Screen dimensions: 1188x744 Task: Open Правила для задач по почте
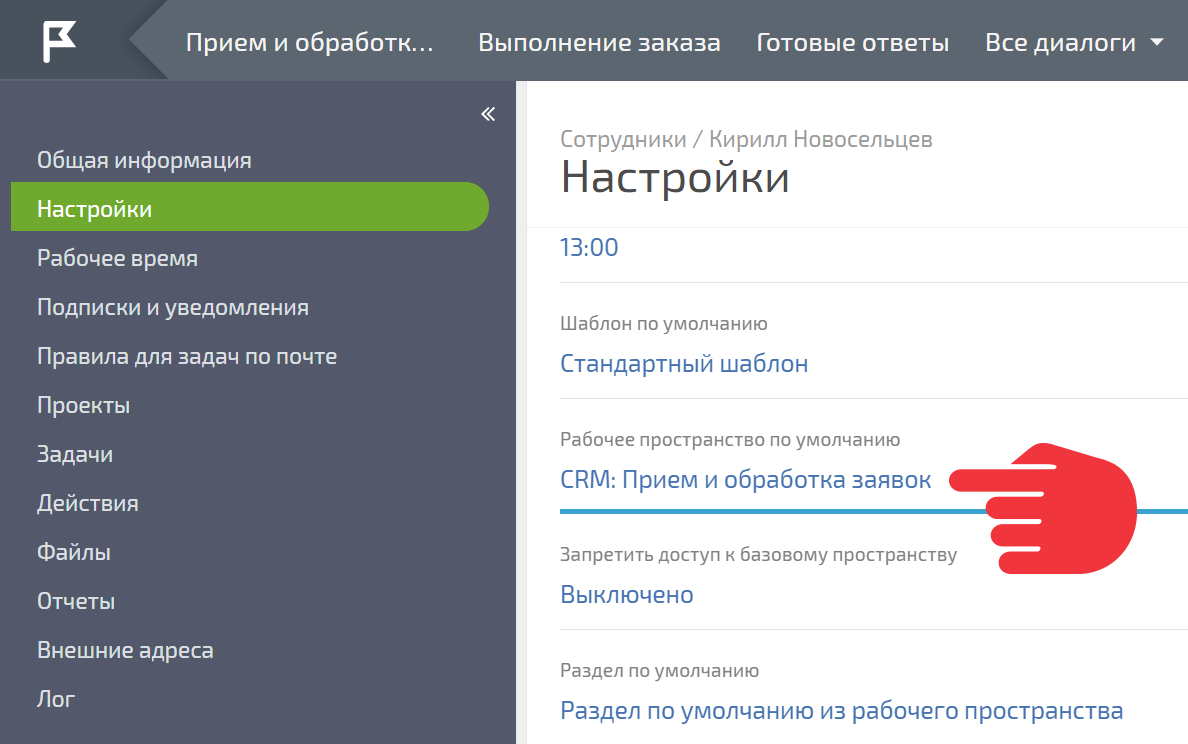point(187,356)
